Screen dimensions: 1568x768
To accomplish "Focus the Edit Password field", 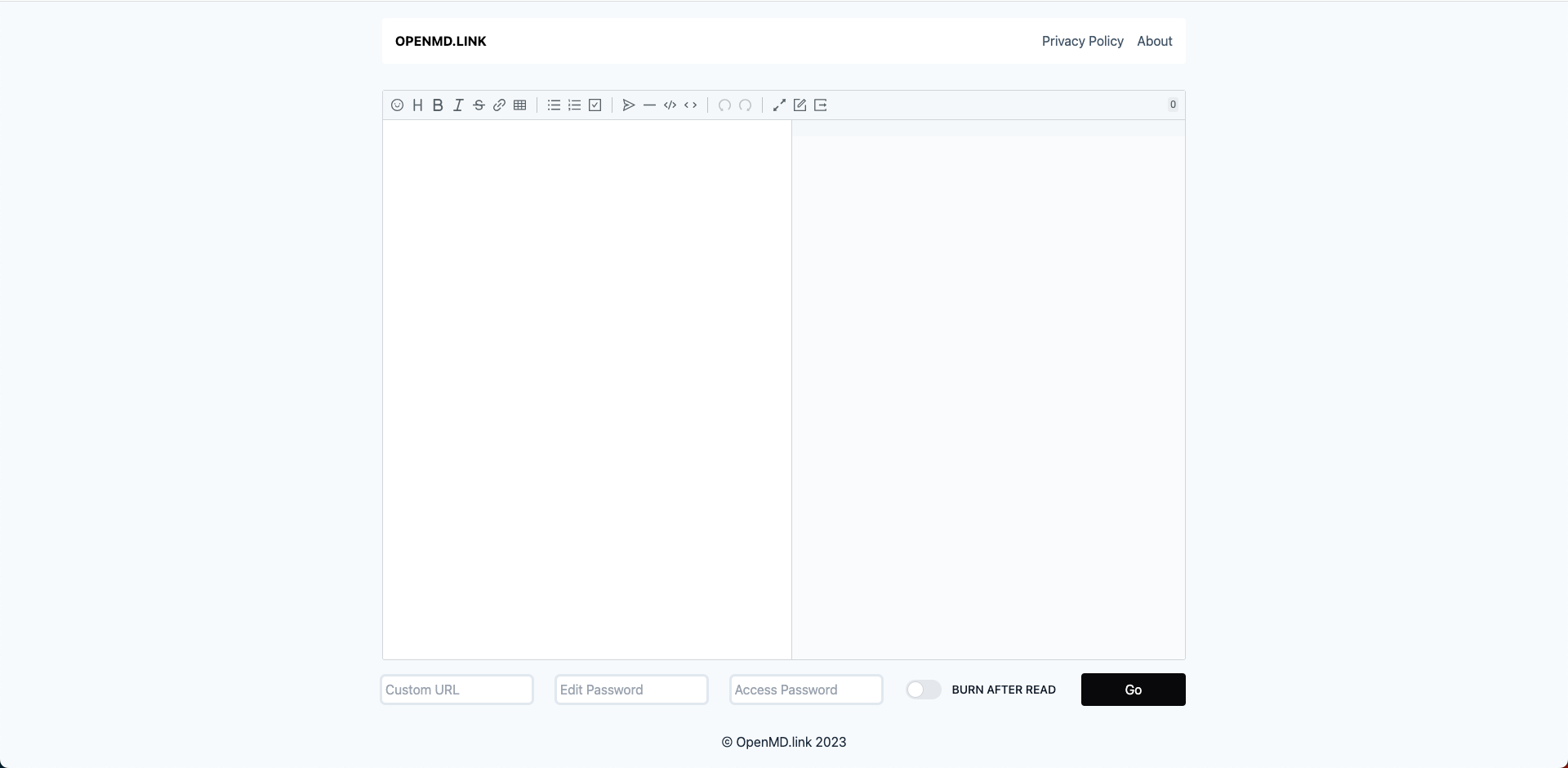I will pyautogui.click(x=631, y=690).
